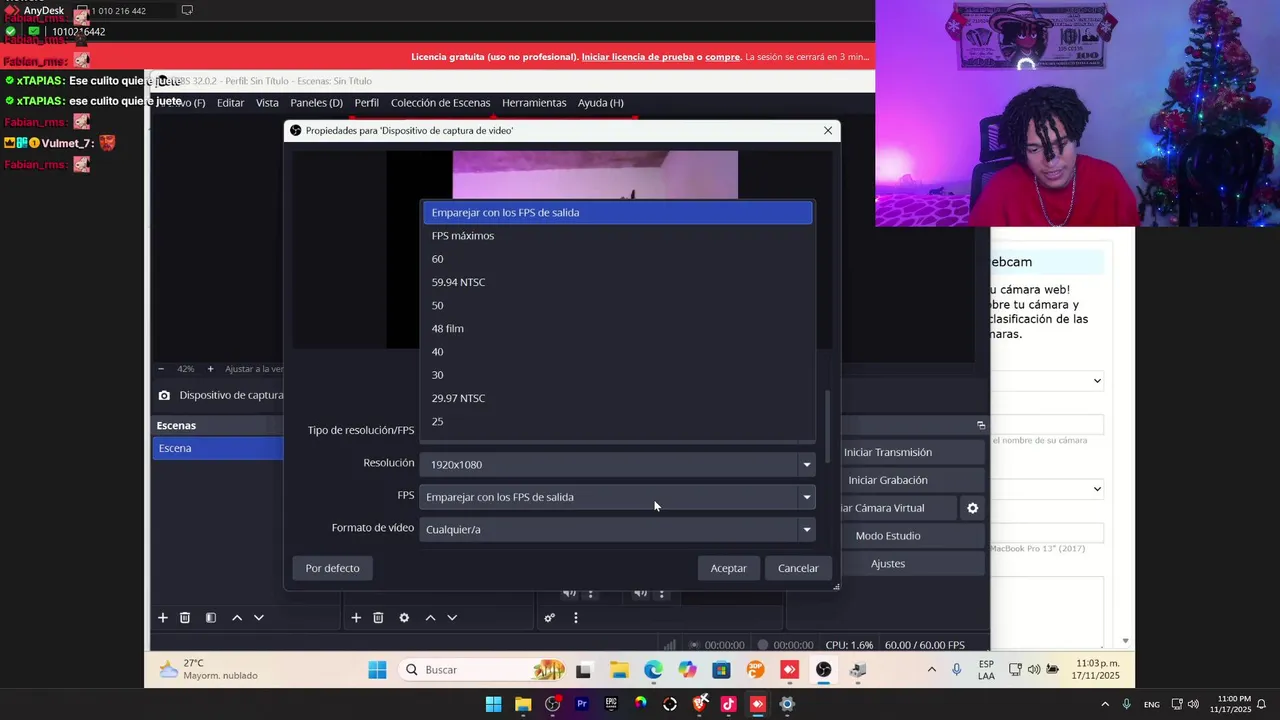Delete selected scene with trash icon
Screen dimensions: 1280x720
[x=185, y=618]
